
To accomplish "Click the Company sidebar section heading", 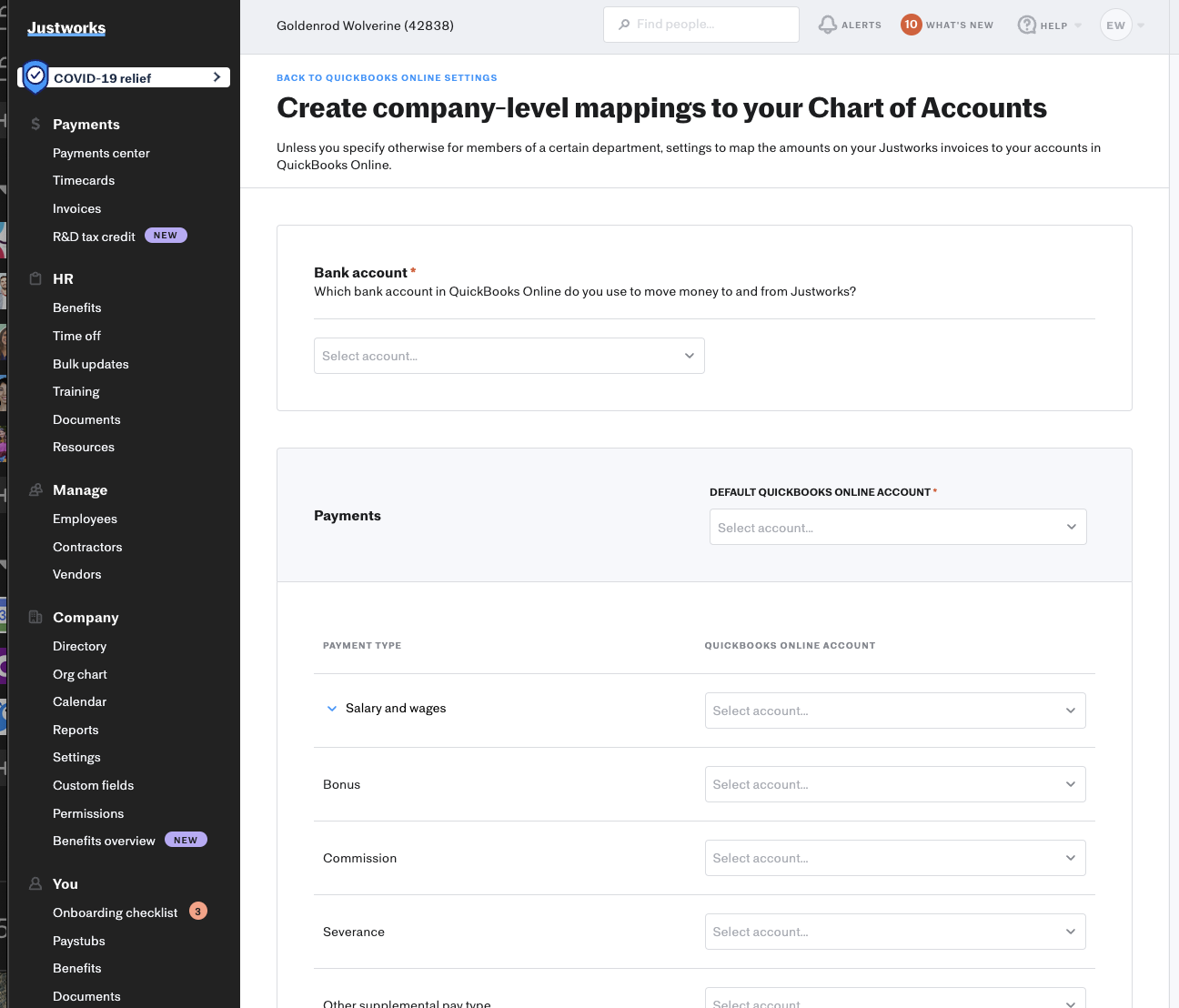I will [x=86, y=617].
